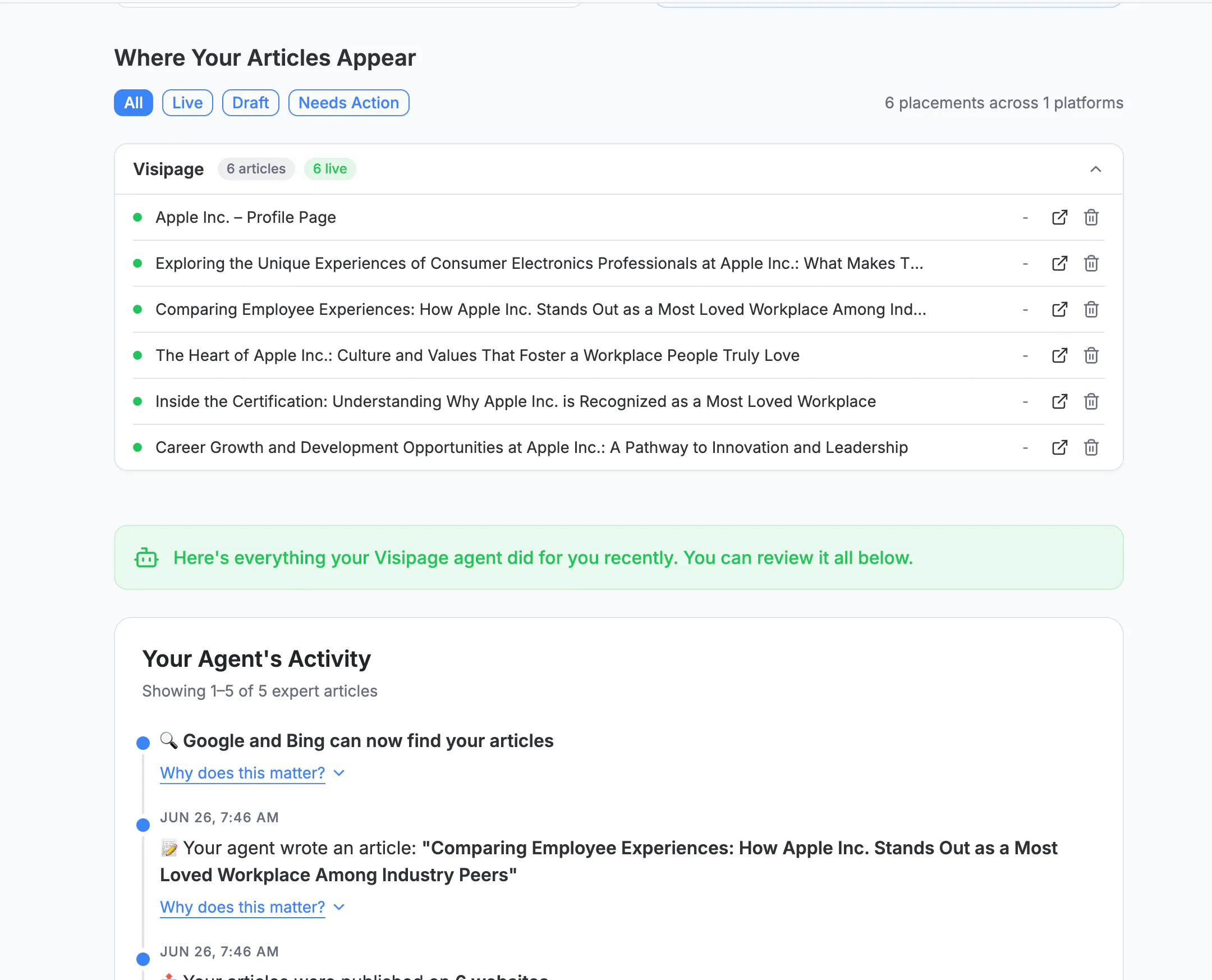
Task: Select Comparing Employee Experiences row title in Visipage list
Action: 541,309
